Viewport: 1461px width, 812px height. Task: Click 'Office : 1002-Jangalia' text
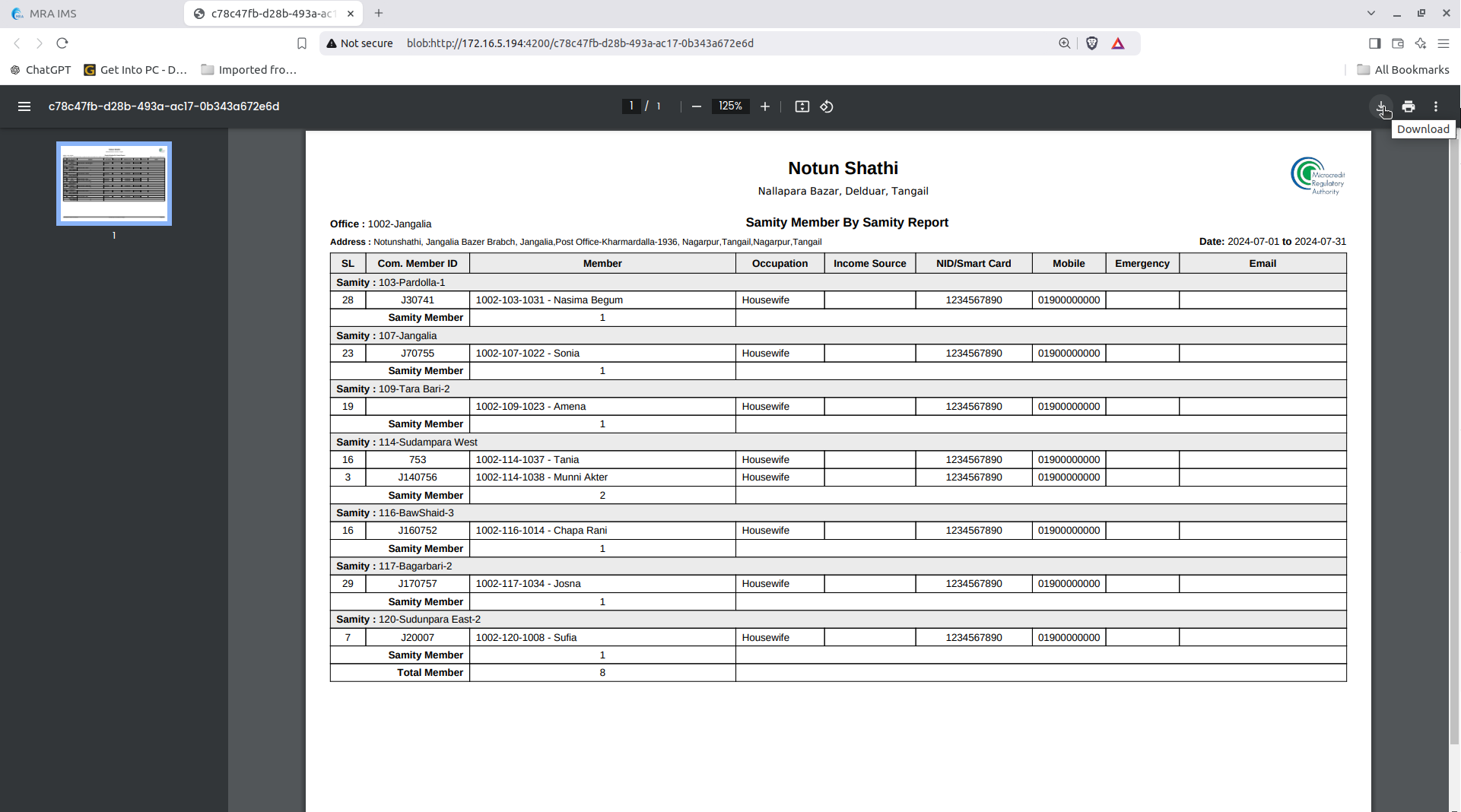380,224
